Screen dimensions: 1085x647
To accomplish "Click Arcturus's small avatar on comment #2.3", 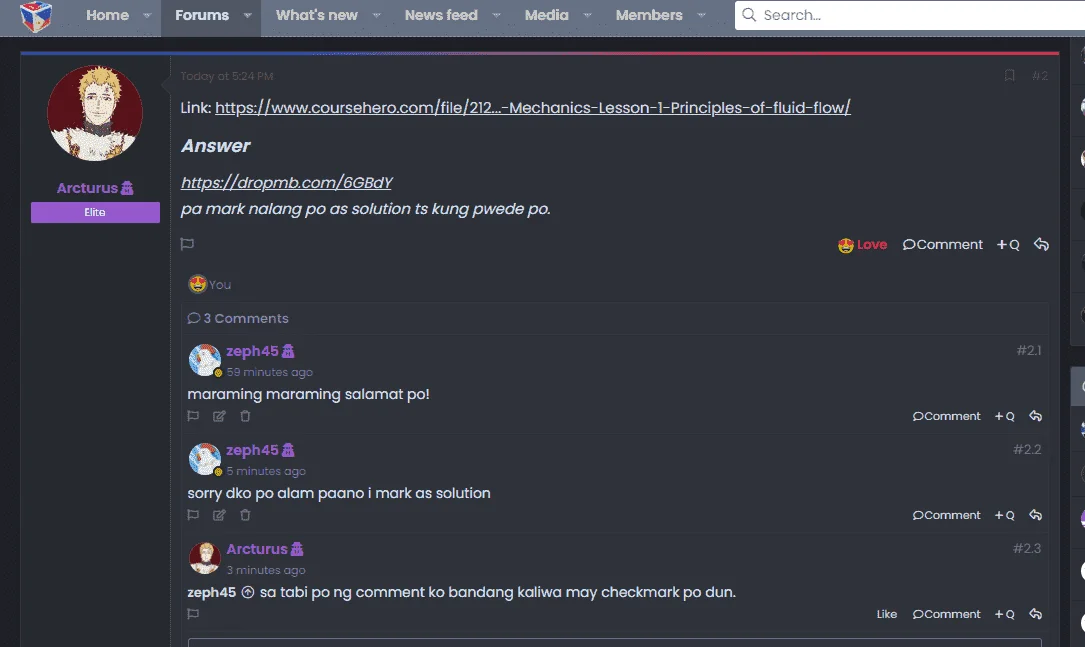I will coord(205,558).
